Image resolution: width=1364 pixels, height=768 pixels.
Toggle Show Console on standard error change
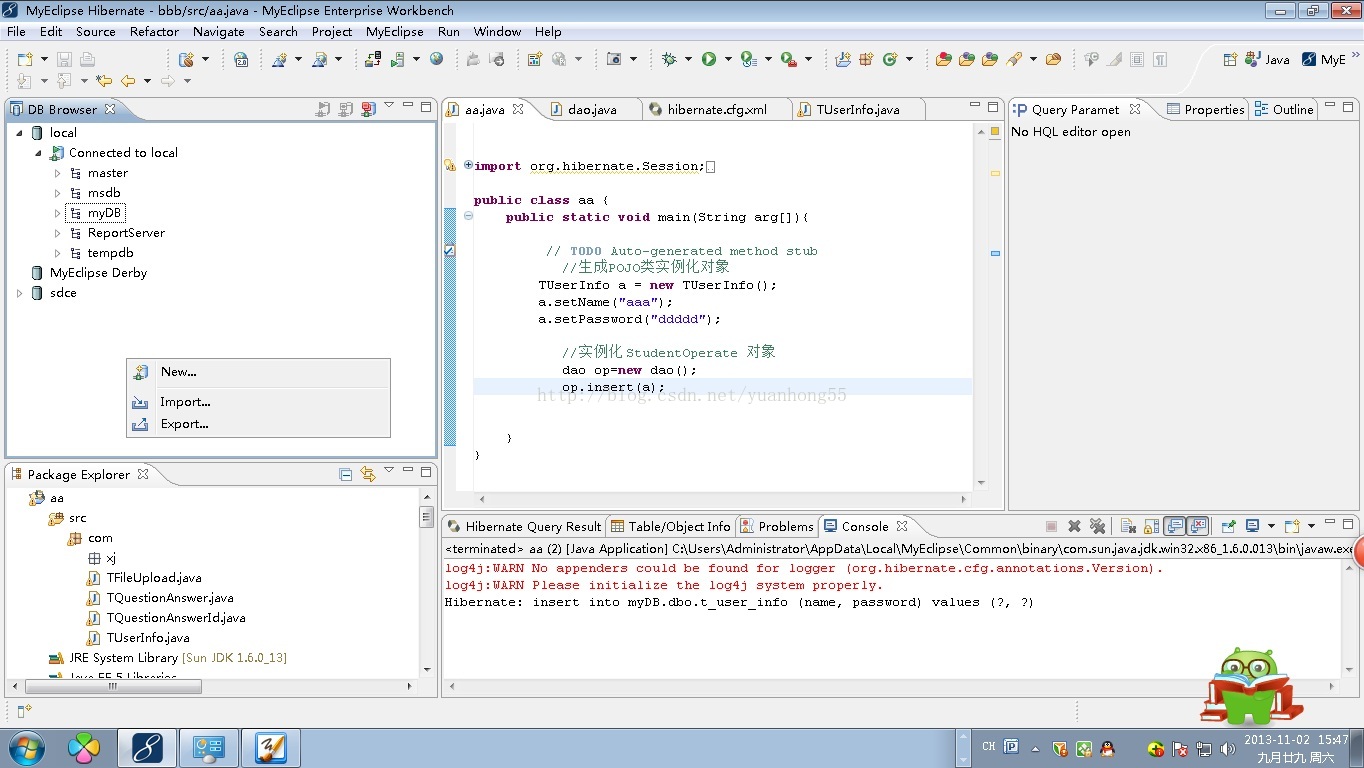[x=1198, y=526]
